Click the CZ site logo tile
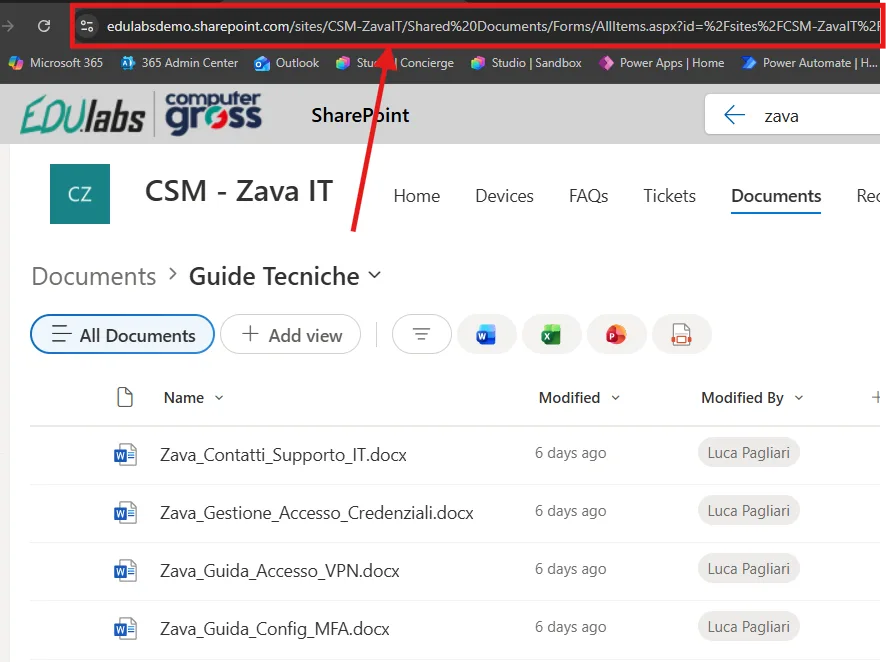Screen dimensions: 886x662 click(x=80, y=194)
